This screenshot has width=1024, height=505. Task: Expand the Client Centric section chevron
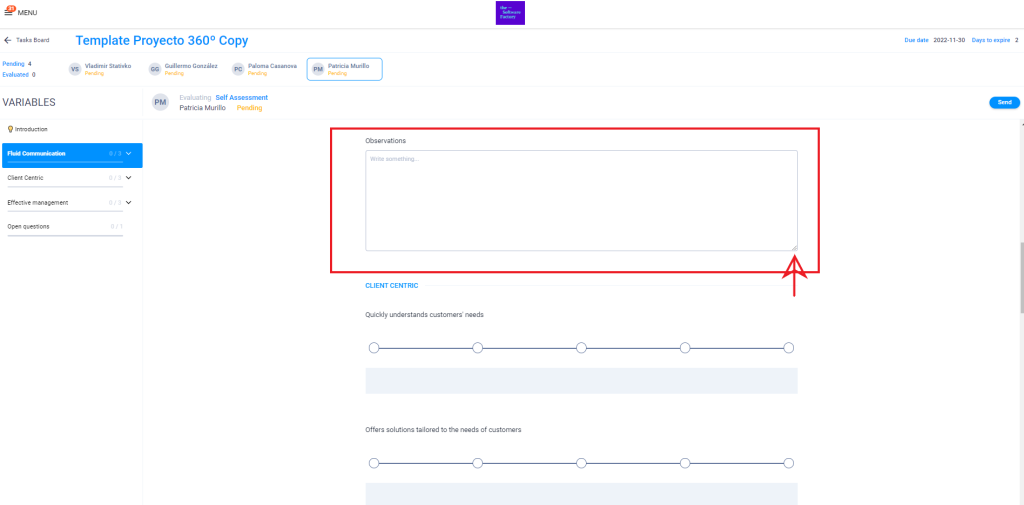(129, 178)
